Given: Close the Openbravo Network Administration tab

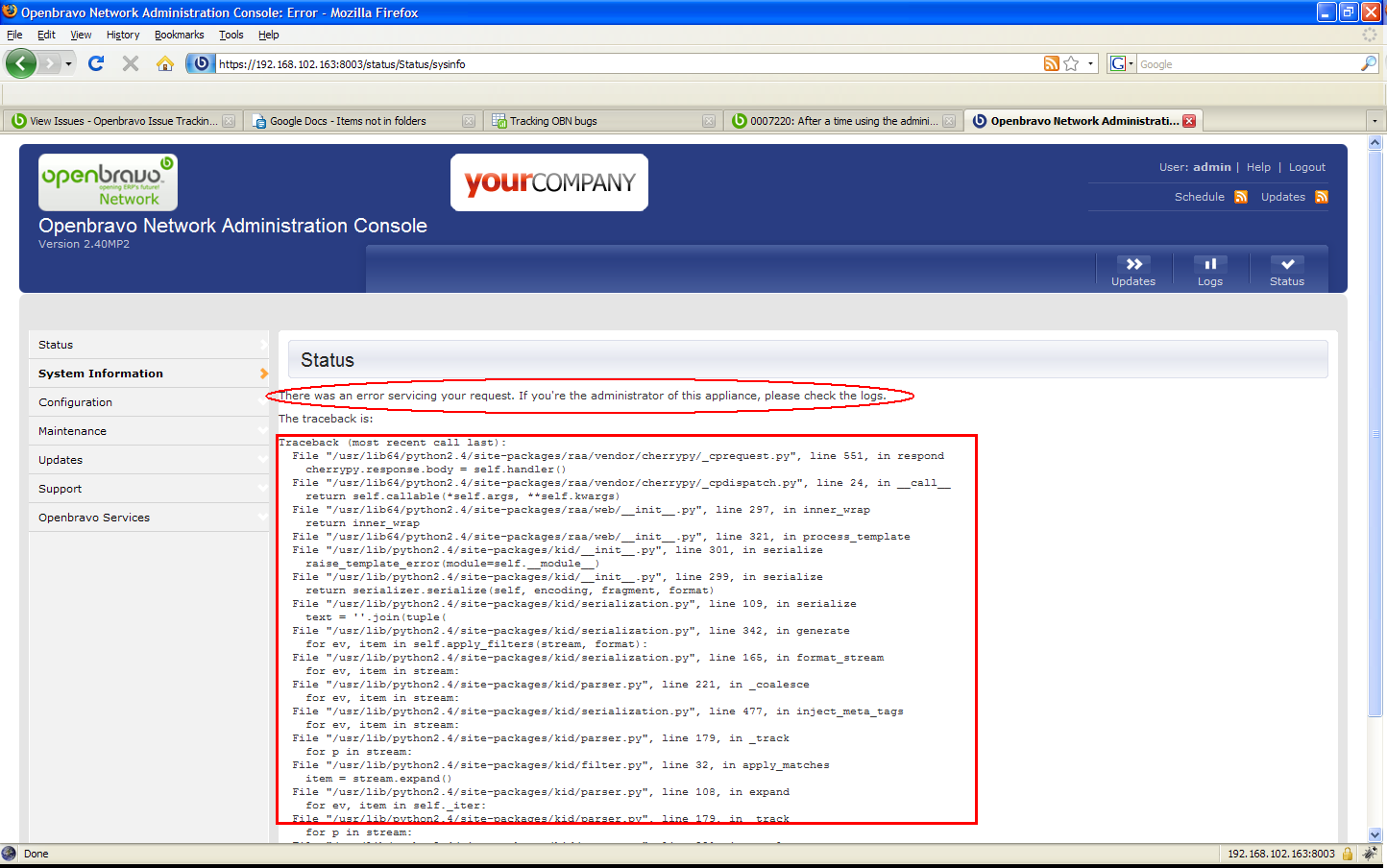Looking at the screenshot, I should coord(1189,121).
